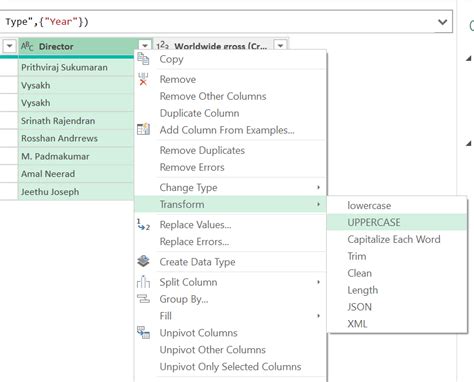The height and width of the screenshot is (382, 474).
Task: Select Unpivot Only Selected Columns
Action: [230, 366]
